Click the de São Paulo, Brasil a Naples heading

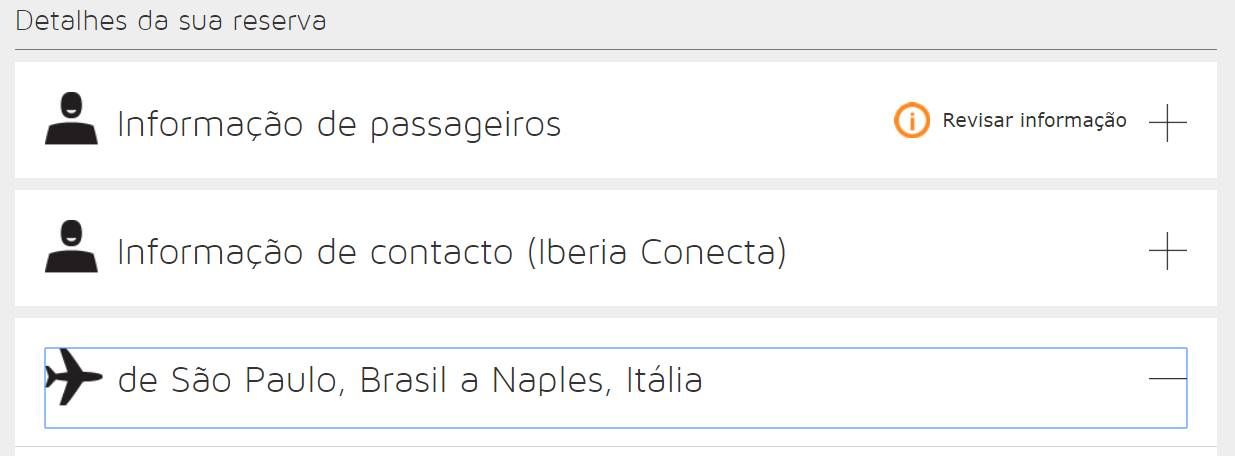(410, 380)
